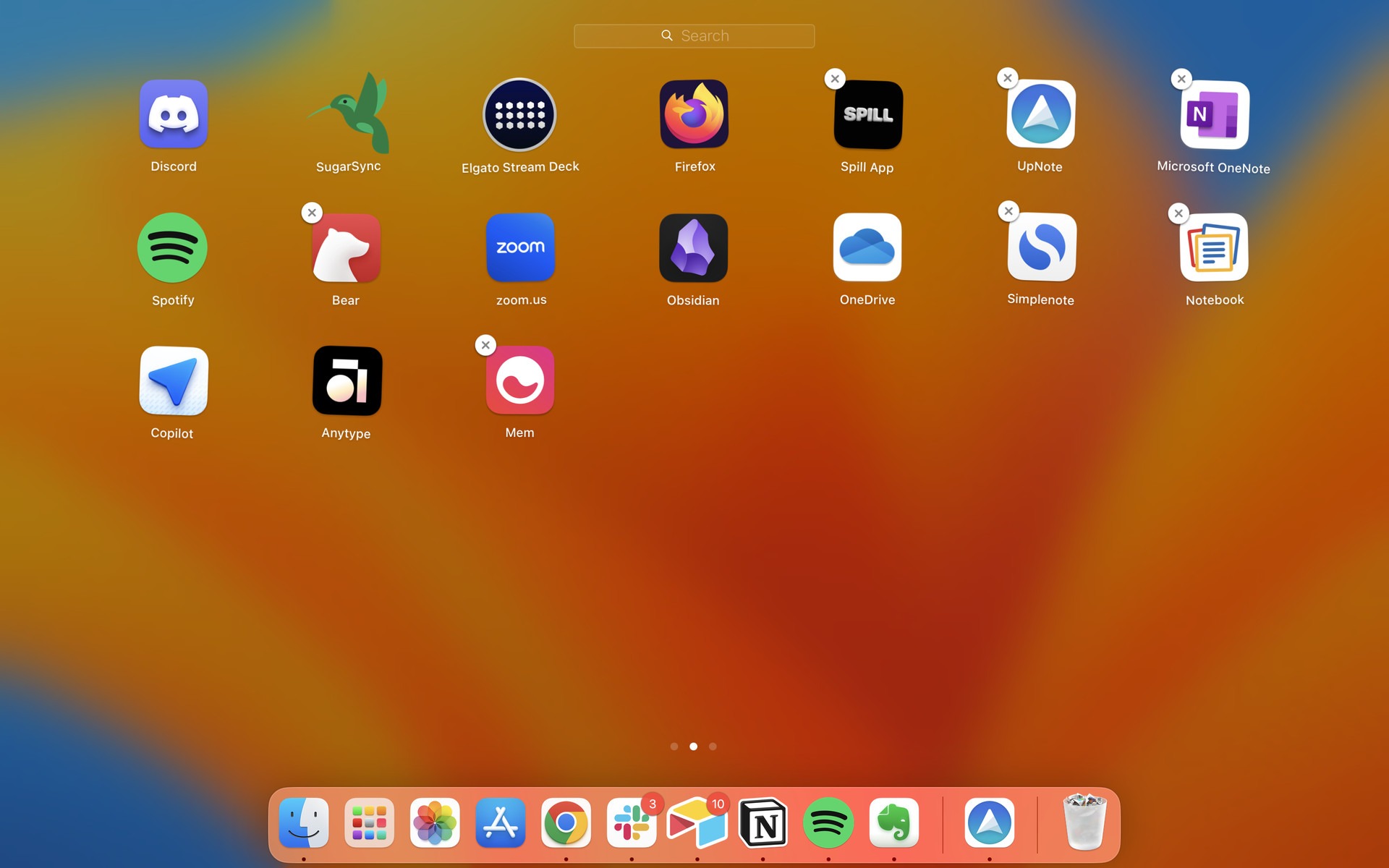Open Finder from the Dock
This screenshot has width=1389, height=868.
(x=304, y=822)
